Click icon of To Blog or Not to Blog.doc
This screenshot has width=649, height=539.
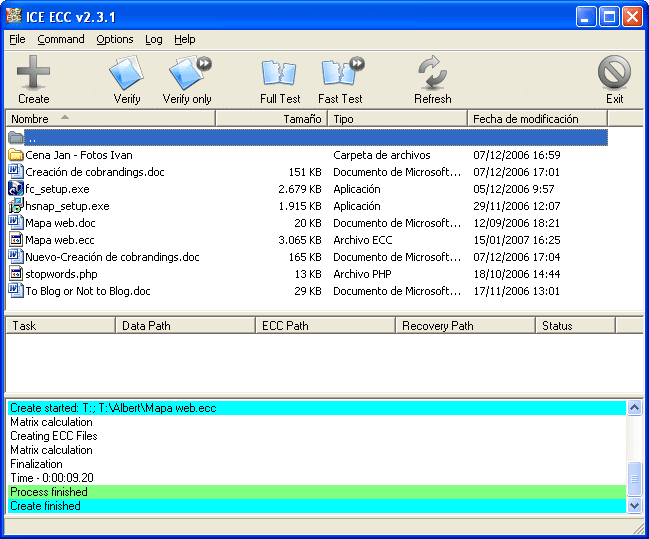[15, 290]
